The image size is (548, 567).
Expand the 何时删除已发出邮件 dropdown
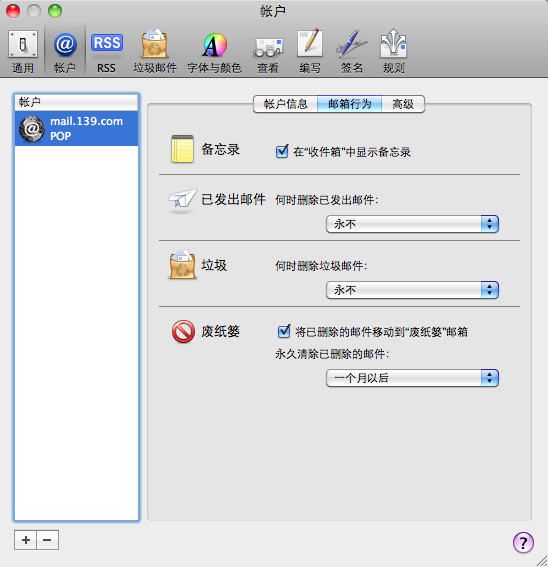(412, 224)
